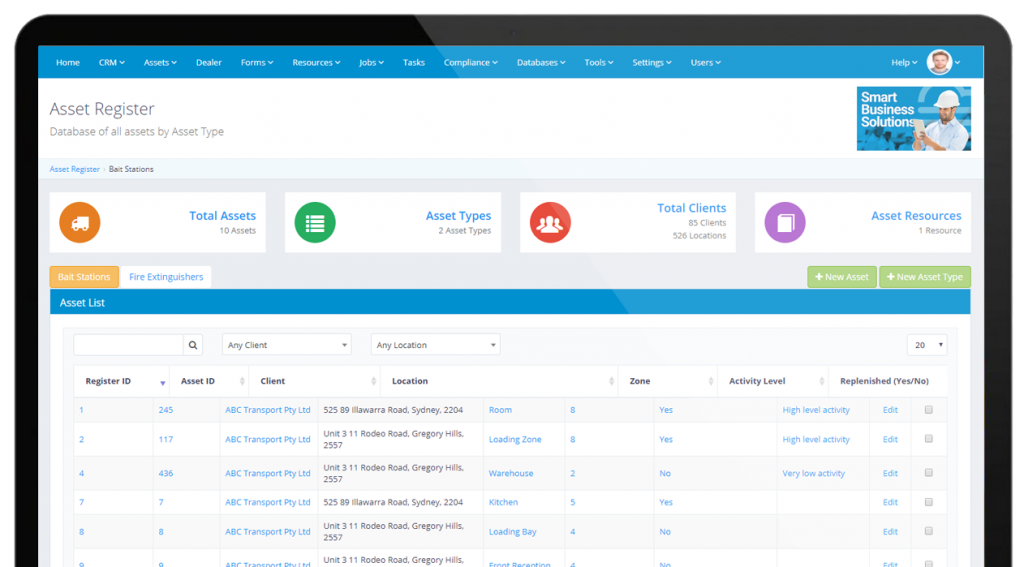Click the green list Asset Types icon

pyautogui.click(x=315, y=223)
